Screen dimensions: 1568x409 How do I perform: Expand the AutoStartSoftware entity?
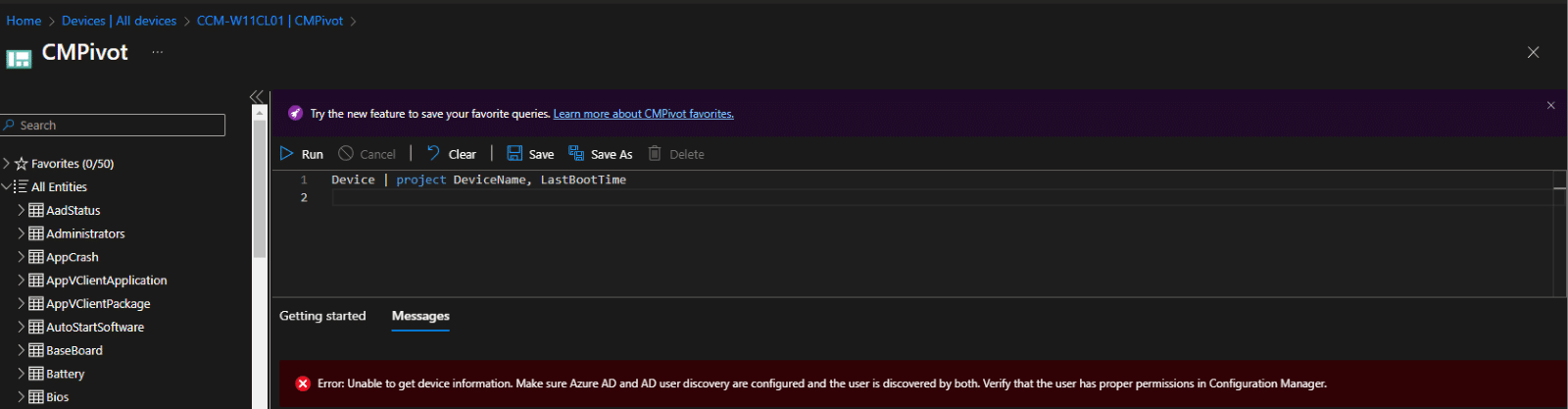point(22,327)
